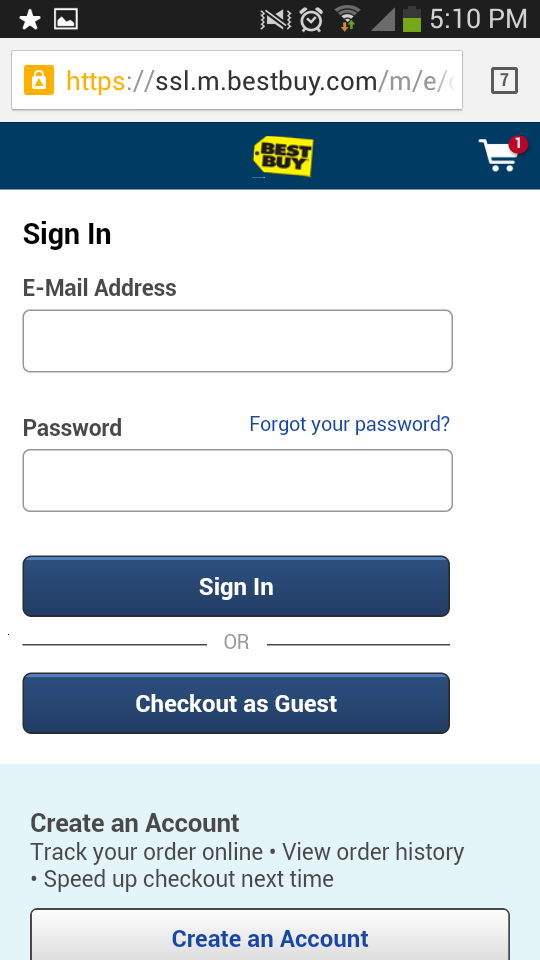Tap the cell signal strength icon
The image size is (540, 960).
point(383,20)
